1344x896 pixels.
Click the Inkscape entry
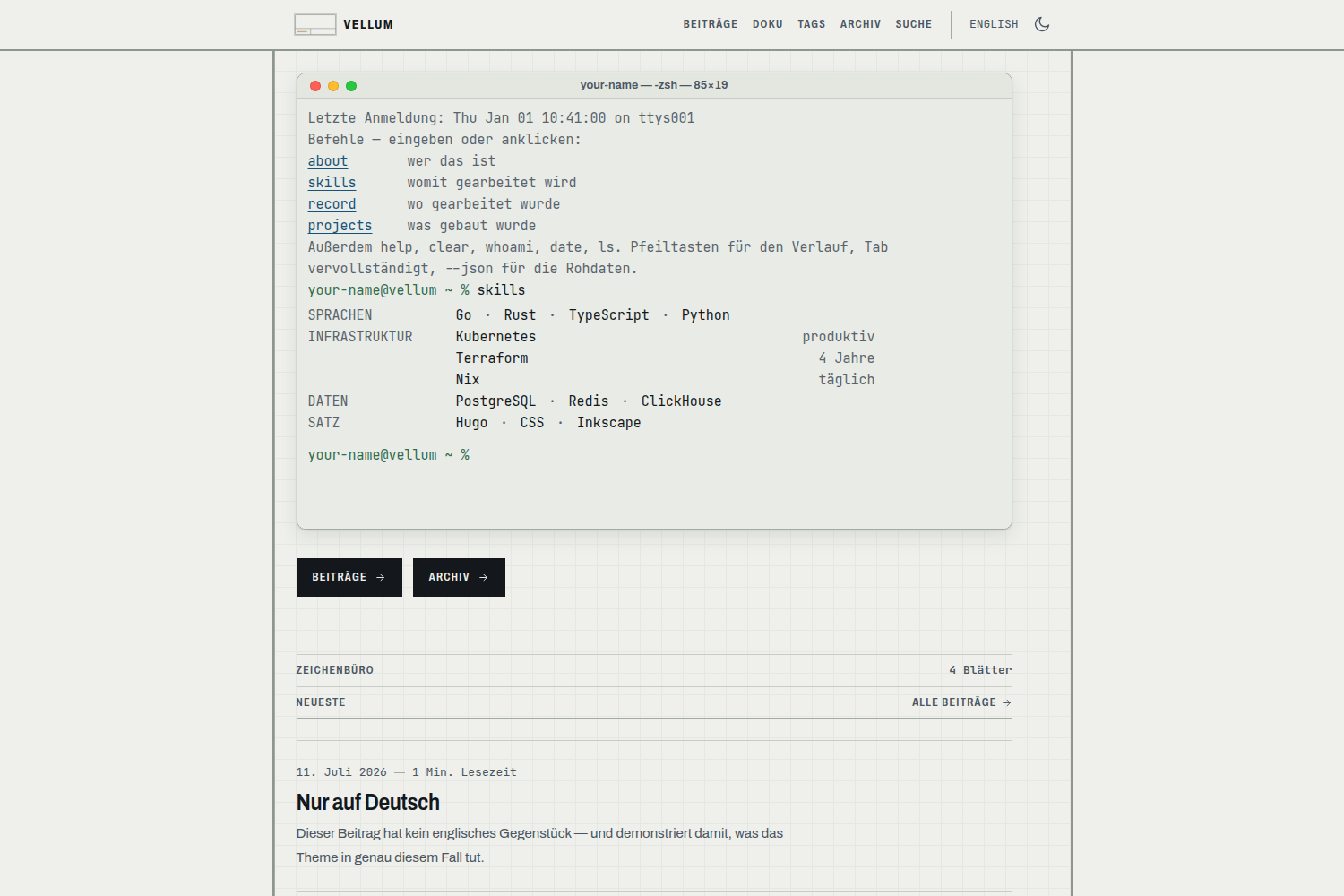coord(608,423)
